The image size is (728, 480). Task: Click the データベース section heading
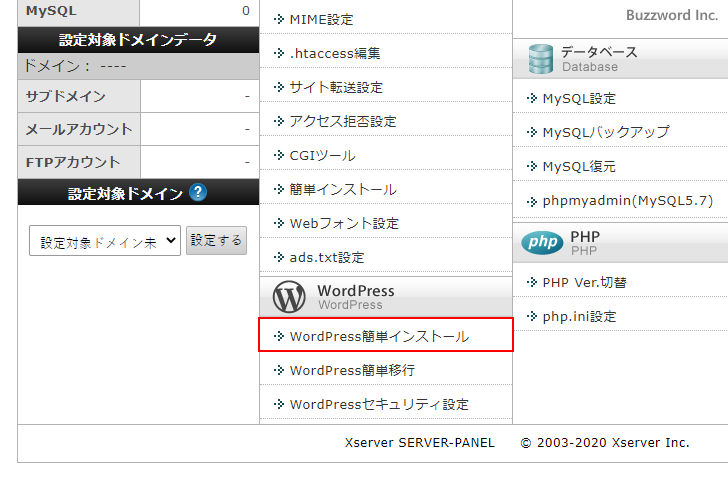[x=599, y=52]
